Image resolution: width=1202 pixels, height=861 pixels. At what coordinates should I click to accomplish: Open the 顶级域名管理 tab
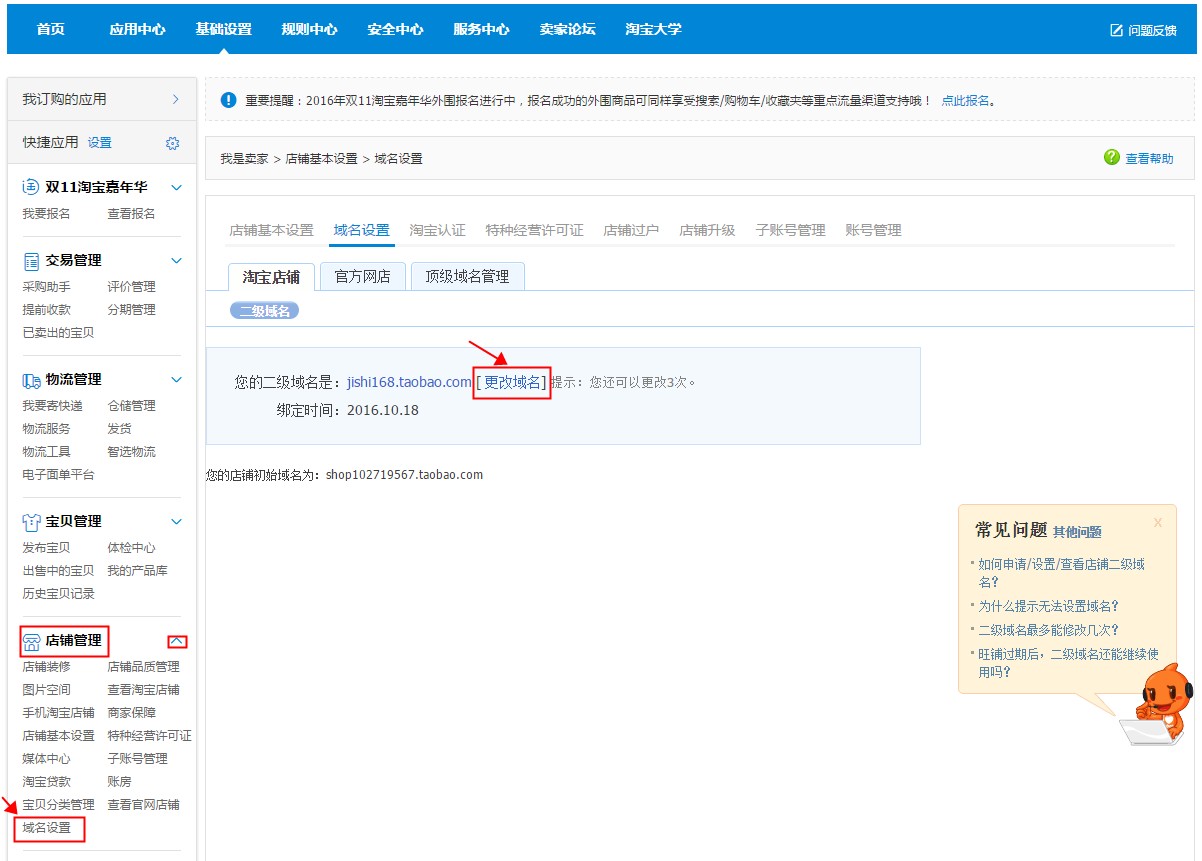click(469, 277)
